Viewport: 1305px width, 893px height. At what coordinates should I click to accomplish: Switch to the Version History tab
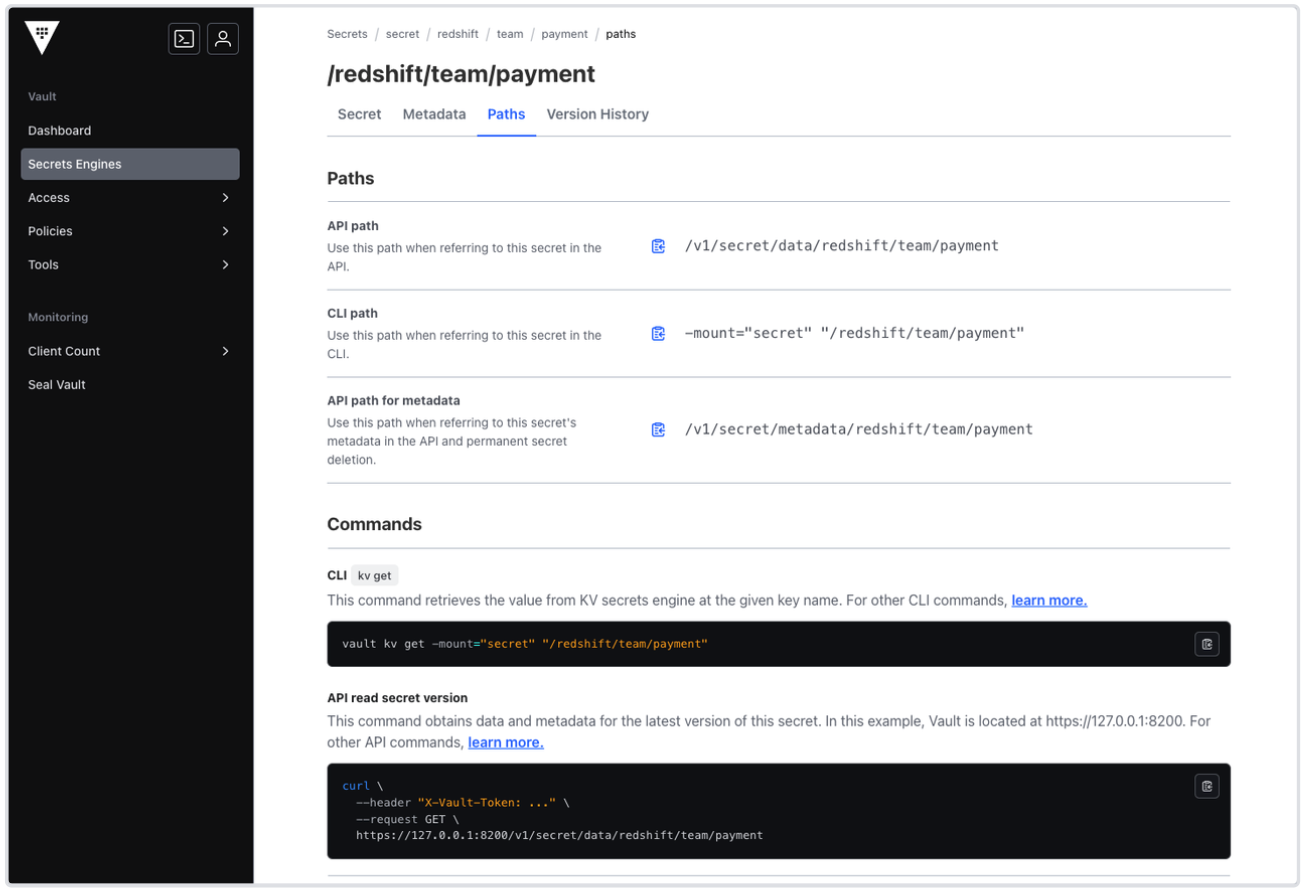tap(597, 114)
